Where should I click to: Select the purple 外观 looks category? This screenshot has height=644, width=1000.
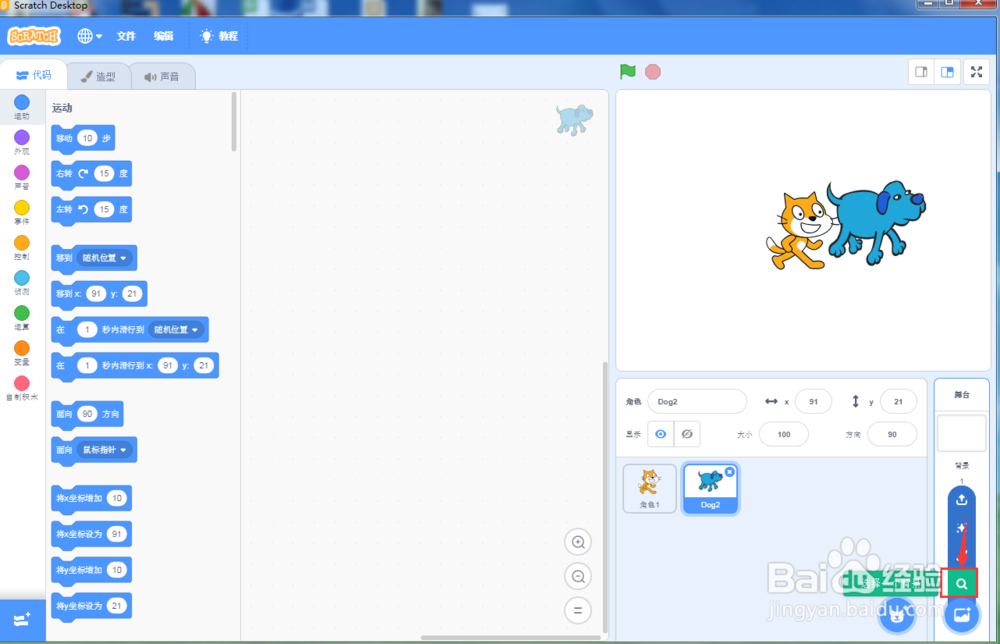pos(22,142)
